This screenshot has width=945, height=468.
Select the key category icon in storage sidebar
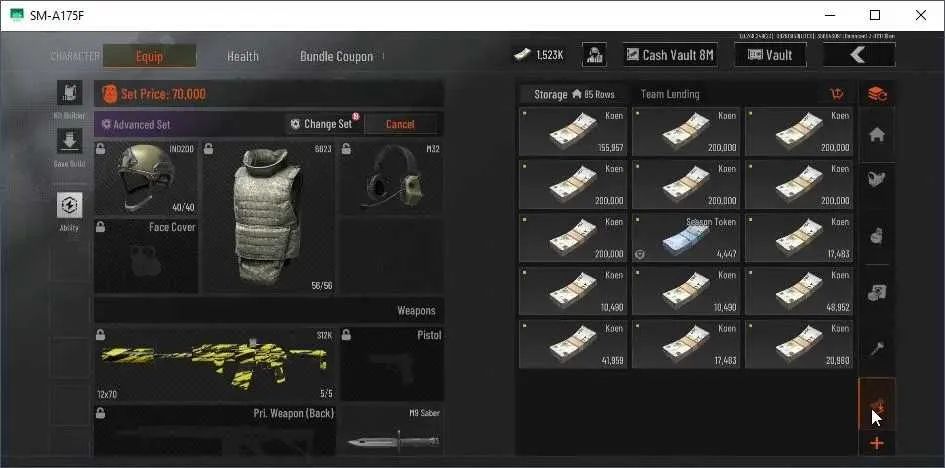tap(877, 350)
